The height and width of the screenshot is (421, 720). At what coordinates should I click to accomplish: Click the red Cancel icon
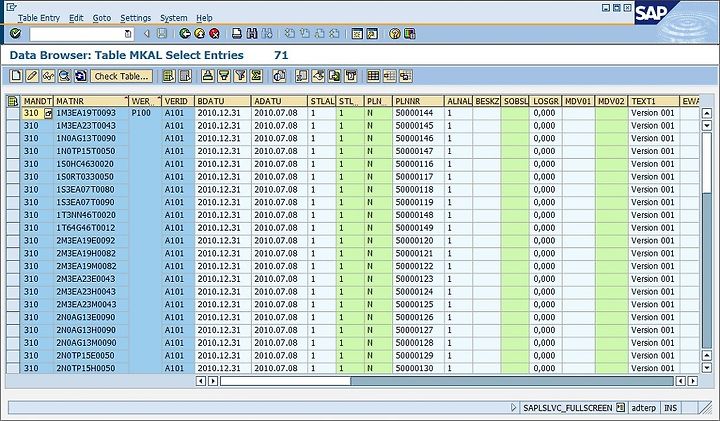[x=214, y=34]
